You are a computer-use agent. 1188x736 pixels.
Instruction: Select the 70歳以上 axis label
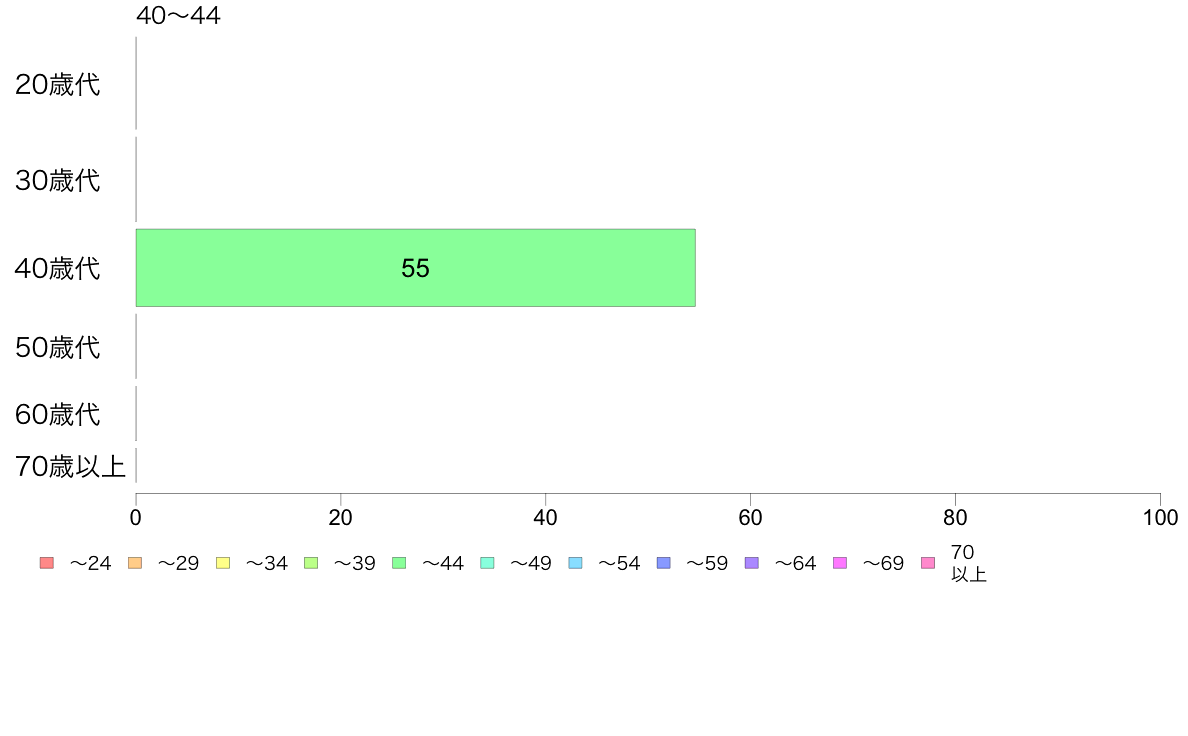tap(70, 466)
